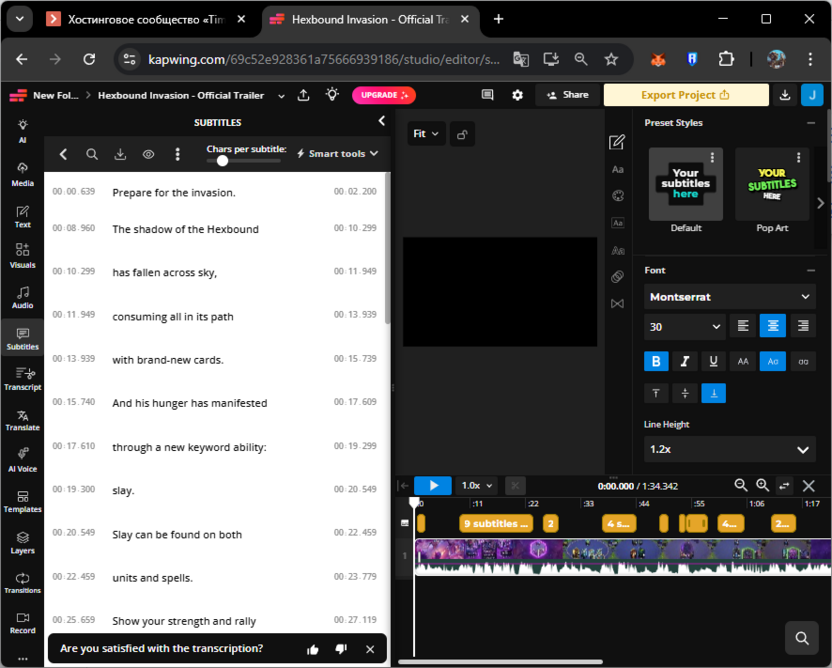Open the Templates tab in sidebar
The height and width of the screenshot is (668, 832).
point(22,501)
